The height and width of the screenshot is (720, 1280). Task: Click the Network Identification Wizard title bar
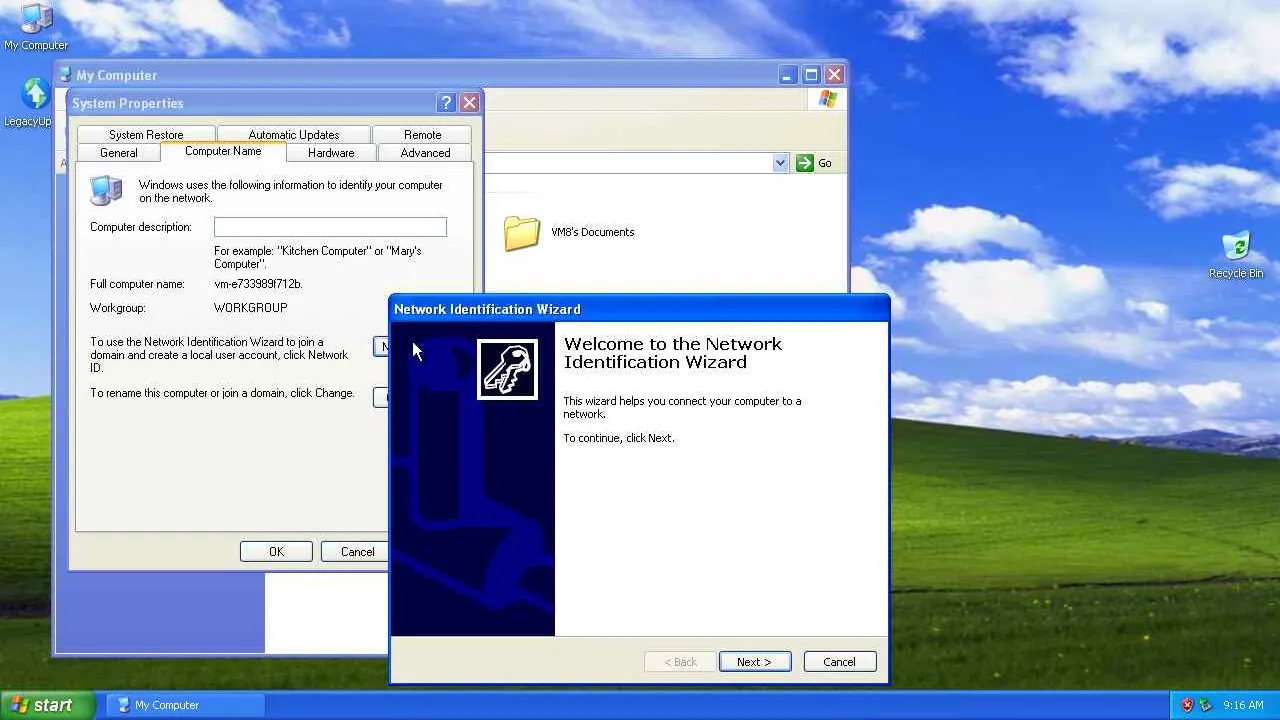[x=639, y=309]
